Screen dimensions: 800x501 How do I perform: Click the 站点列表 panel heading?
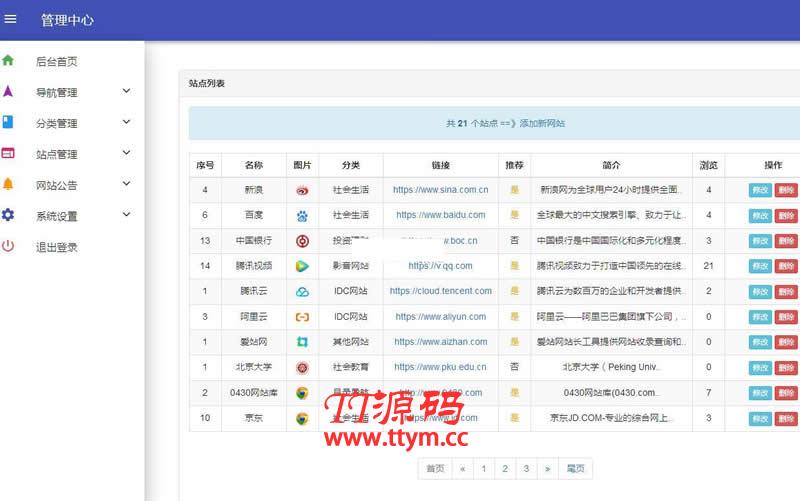tap(207, 83)
